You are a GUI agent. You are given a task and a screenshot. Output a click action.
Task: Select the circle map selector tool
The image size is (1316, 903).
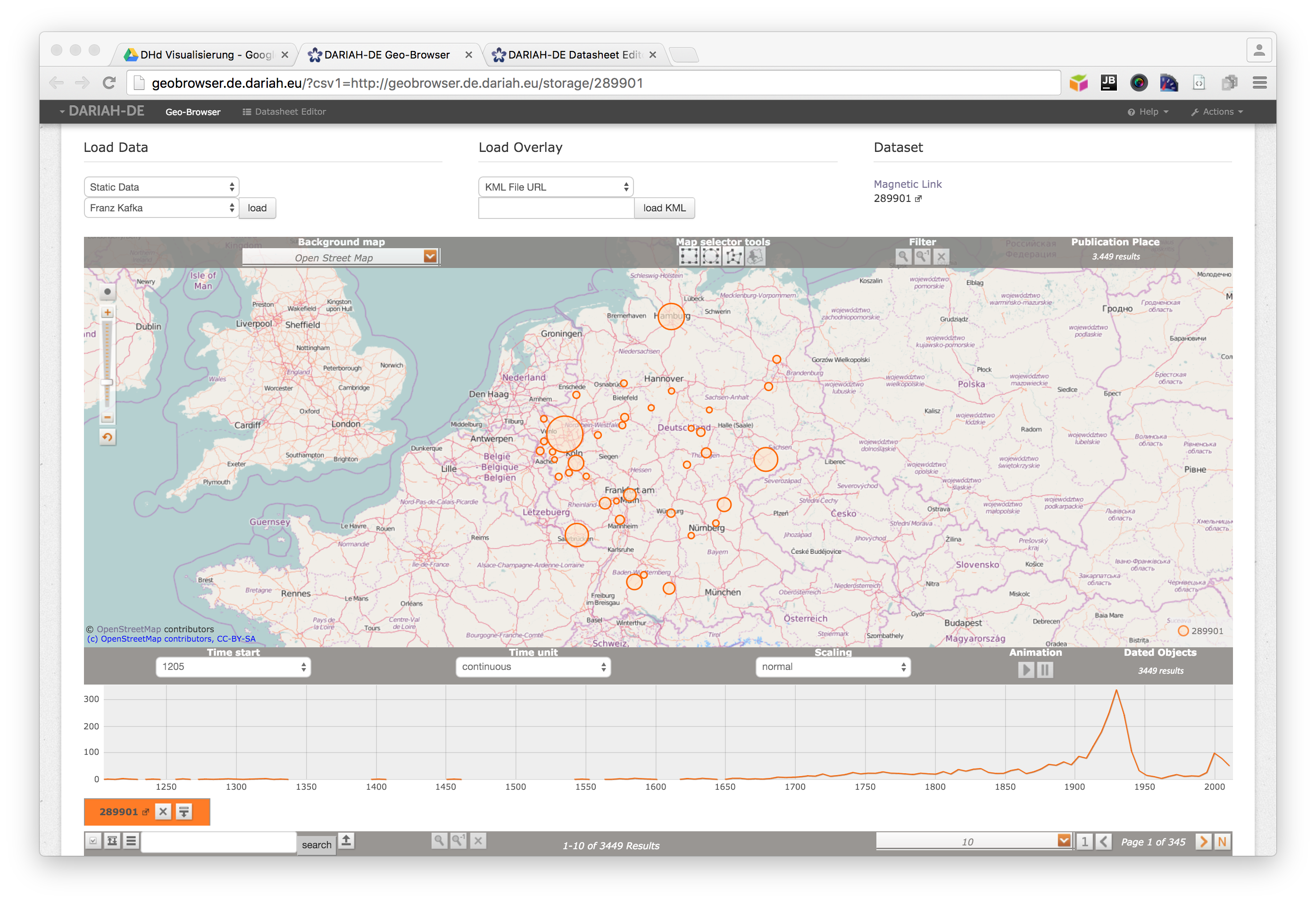tap(711, 257)
